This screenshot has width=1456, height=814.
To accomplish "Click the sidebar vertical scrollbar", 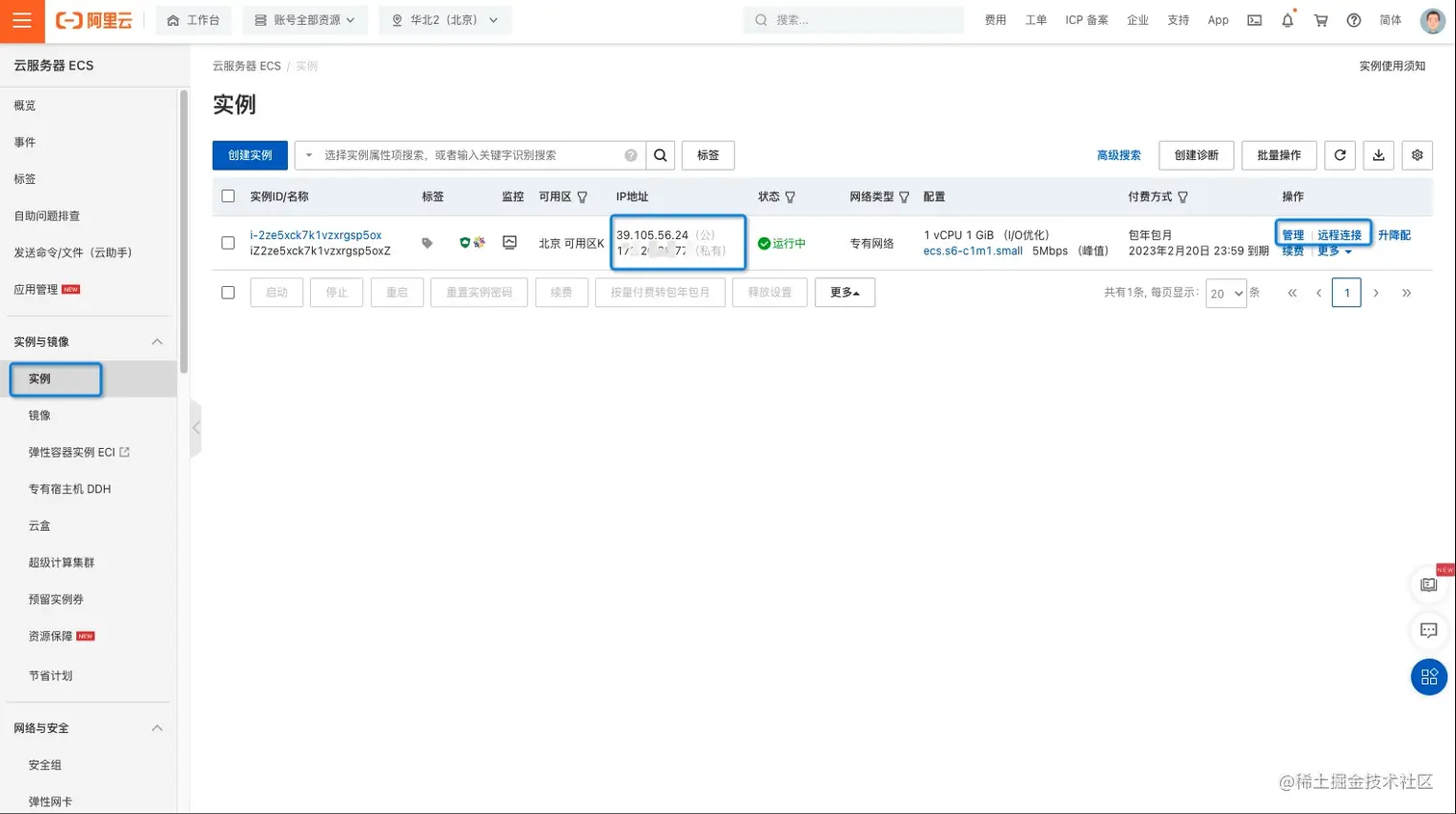I will point(183,231).
